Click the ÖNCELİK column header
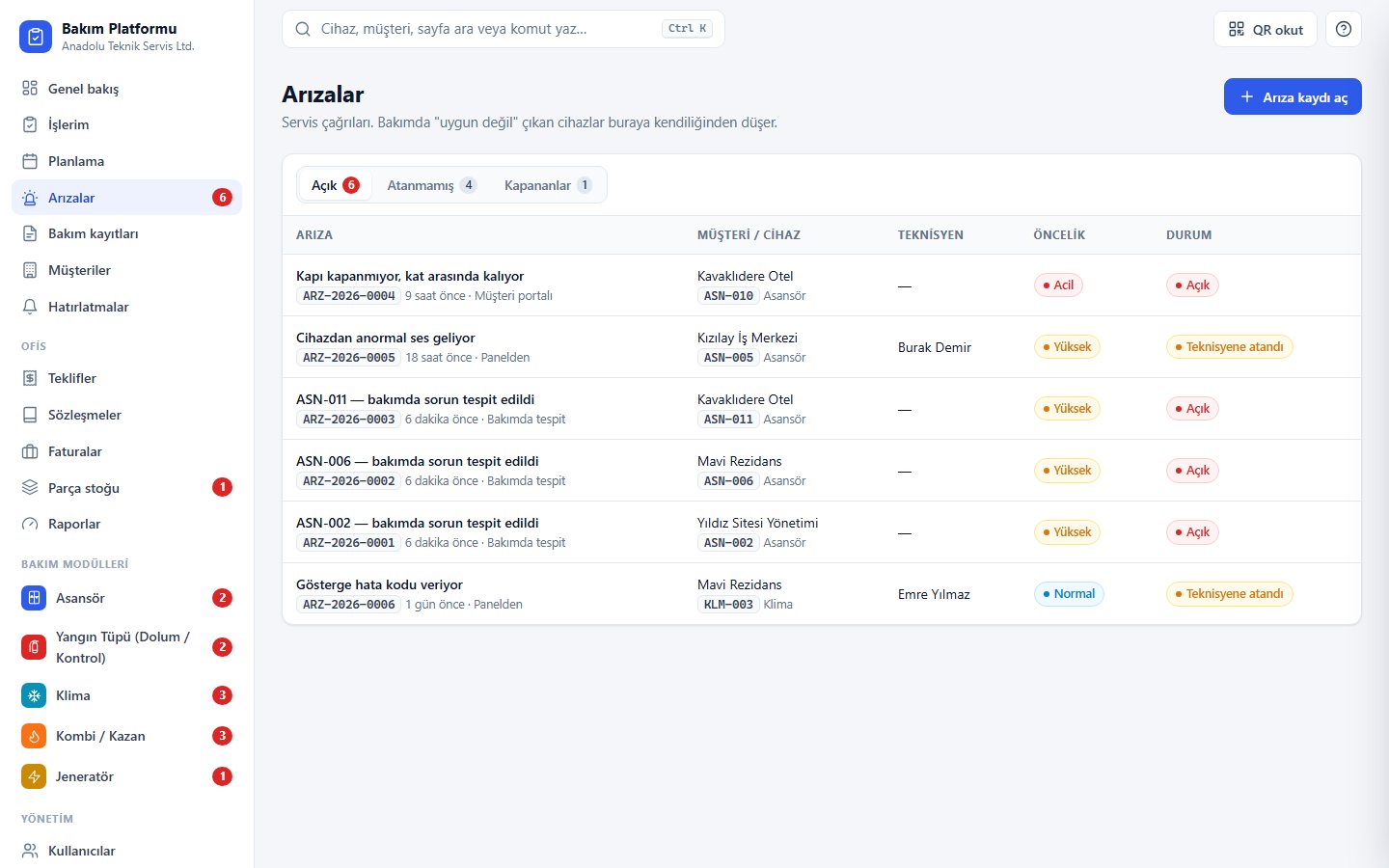Image resolution: width=1389 pixels, height=868 pixels. pyautogui.click(x=1059, y=234)
